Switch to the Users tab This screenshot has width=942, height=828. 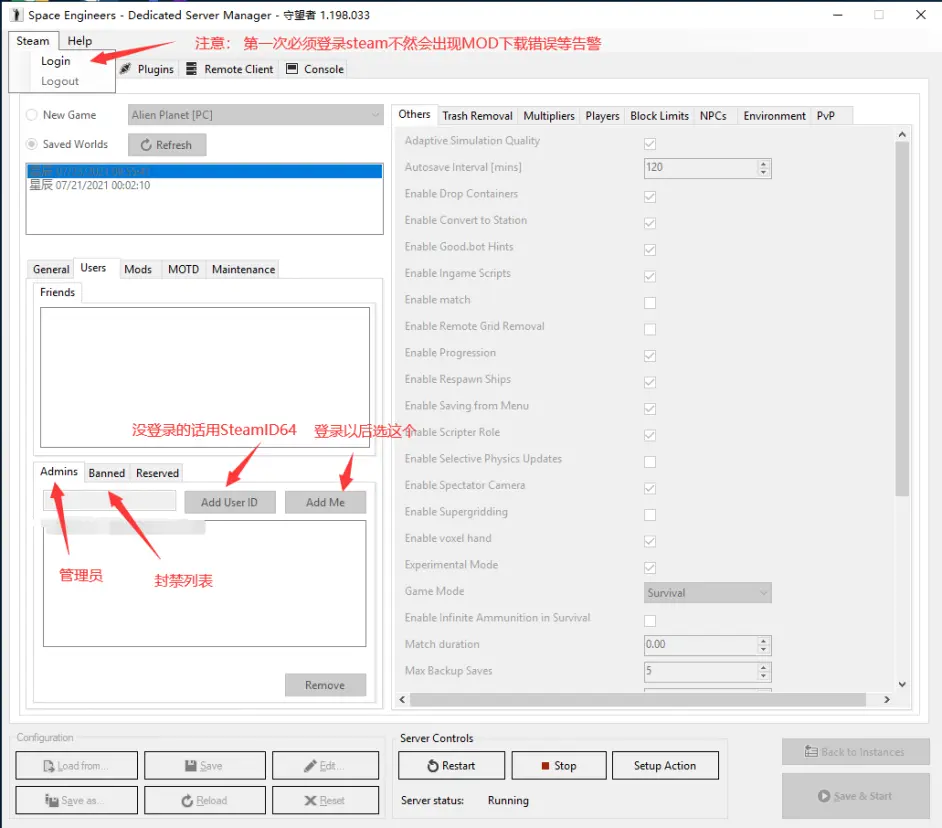93,268
